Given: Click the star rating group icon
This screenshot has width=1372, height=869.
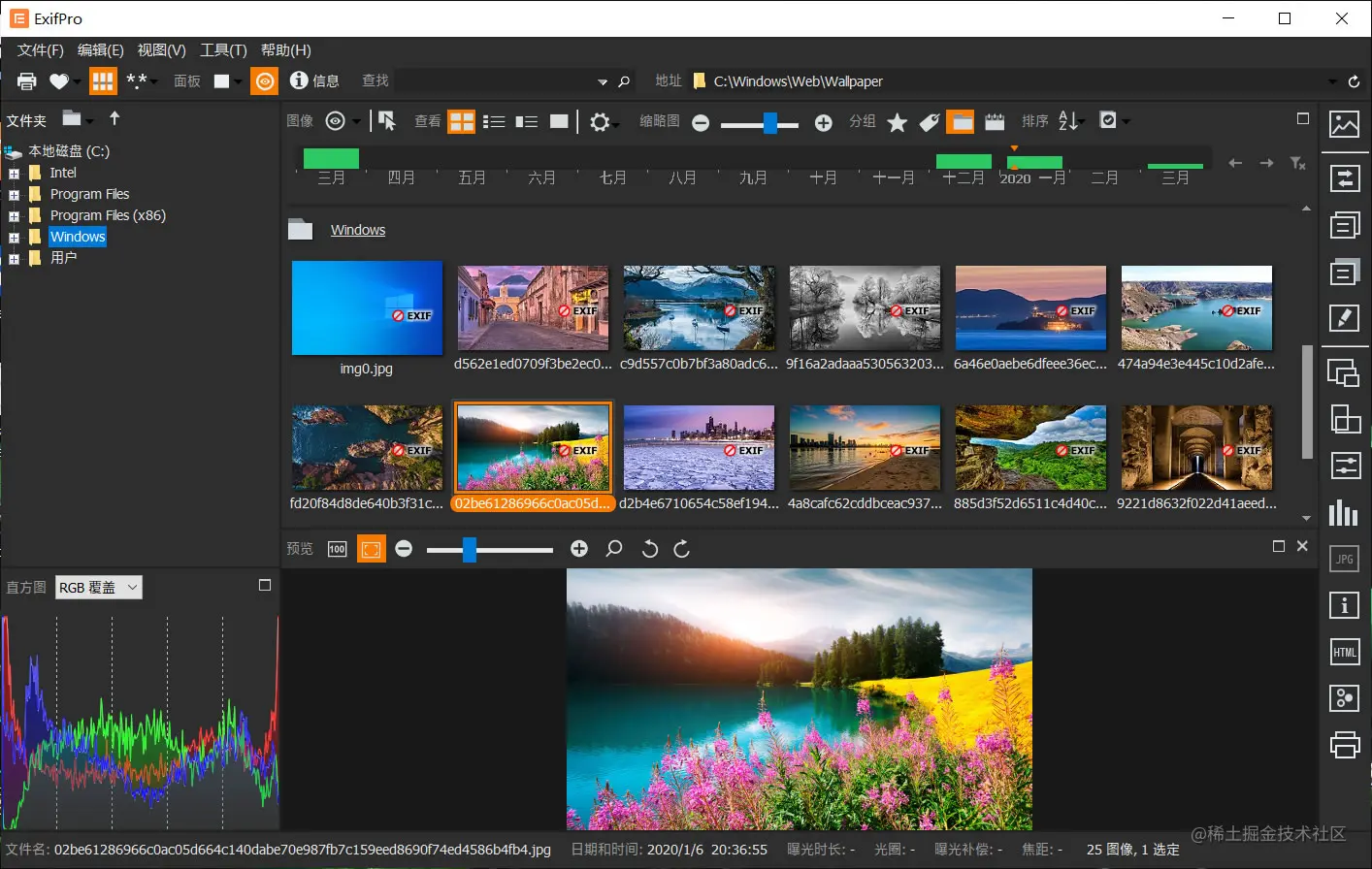Looking at the screenshot, I should coord(898,122).
